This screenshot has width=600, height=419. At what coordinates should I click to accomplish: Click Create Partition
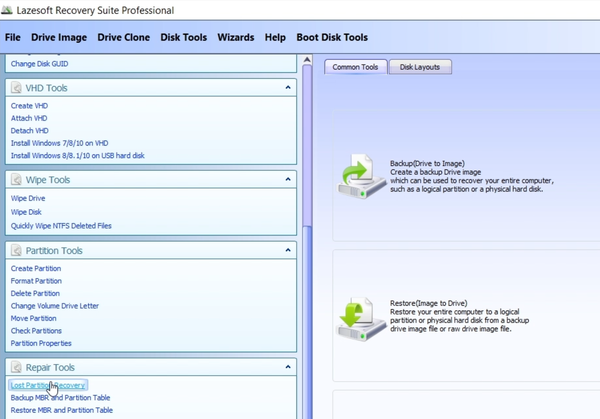tap(36, 268)
